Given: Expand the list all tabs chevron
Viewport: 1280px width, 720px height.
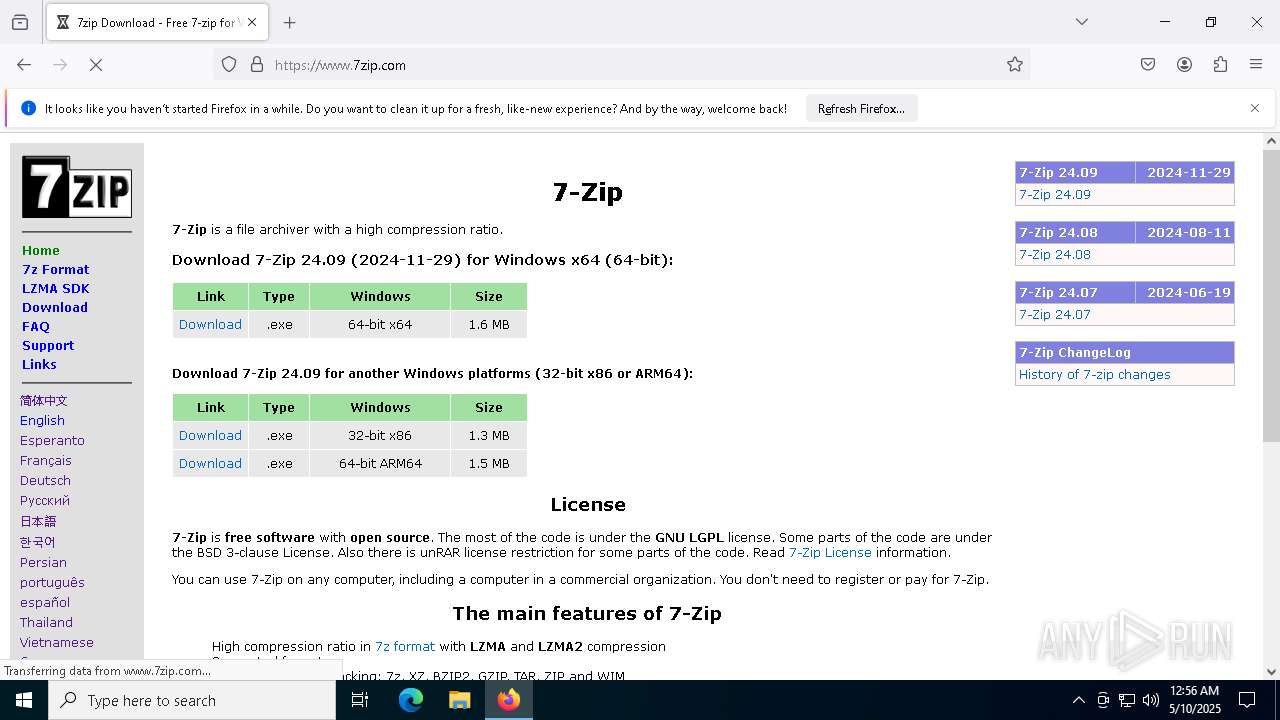Looking at the screenshot, I should click(x=1082, y=22).
